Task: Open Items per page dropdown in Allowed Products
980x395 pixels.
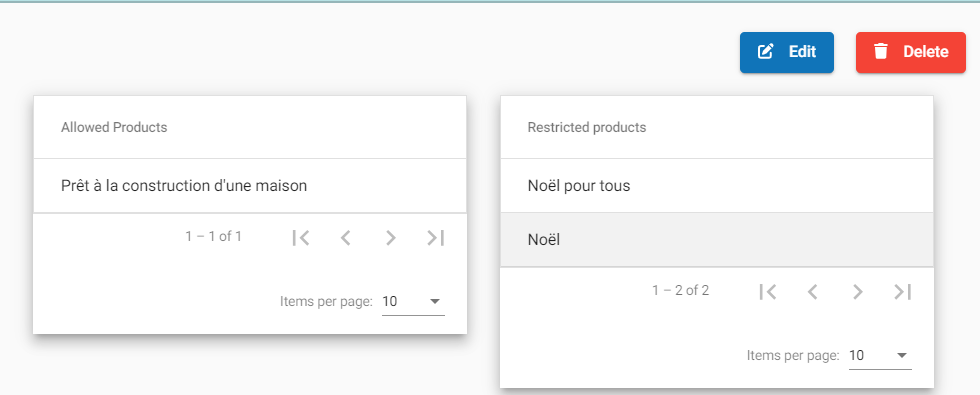Action: pos(413,302)
